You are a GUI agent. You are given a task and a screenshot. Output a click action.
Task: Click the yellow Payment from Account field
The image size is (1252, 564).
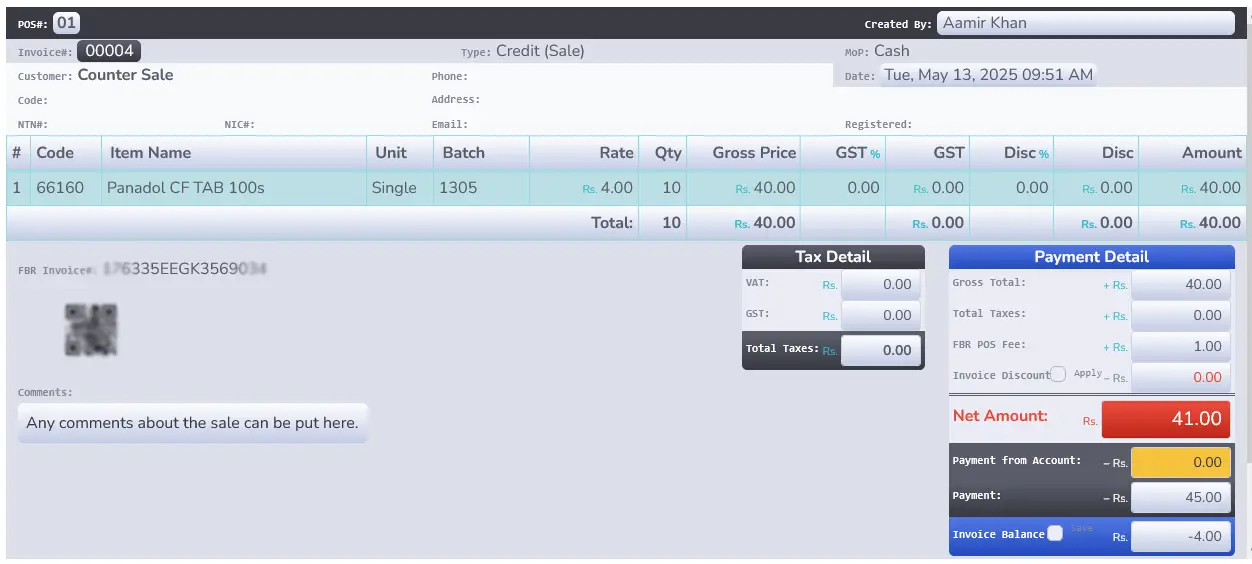click(x=1180, y=462)
